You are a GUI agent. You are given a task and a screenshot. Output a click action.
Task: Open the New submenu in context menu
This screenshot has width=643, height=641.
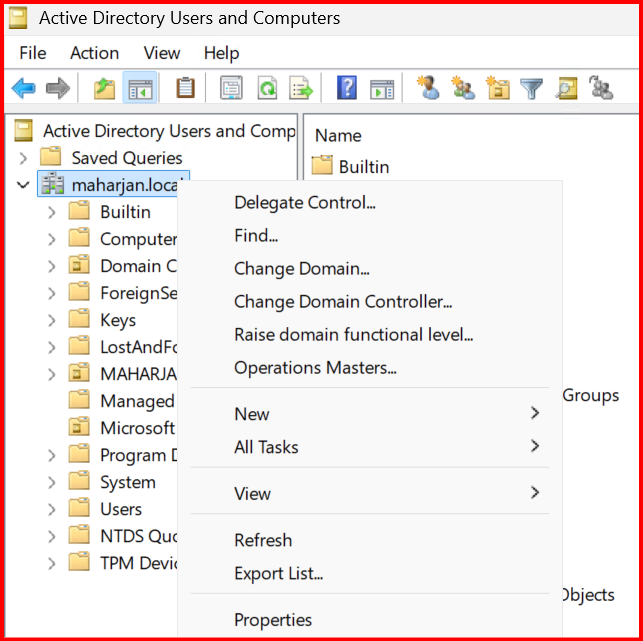[x=252, y=414]
